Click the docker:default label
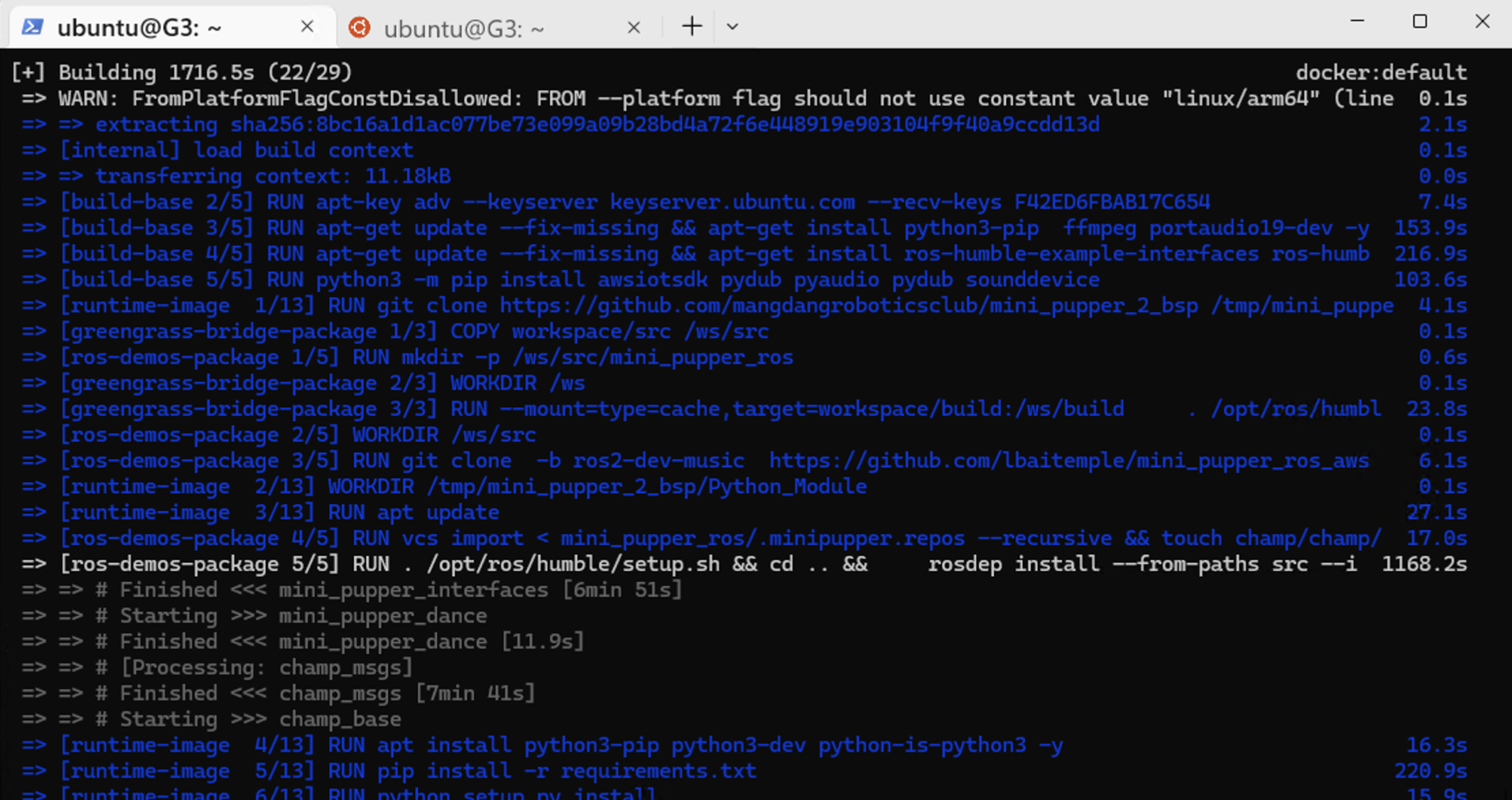The width and height of the screenshot is (1512, 800). (1382, 72)
